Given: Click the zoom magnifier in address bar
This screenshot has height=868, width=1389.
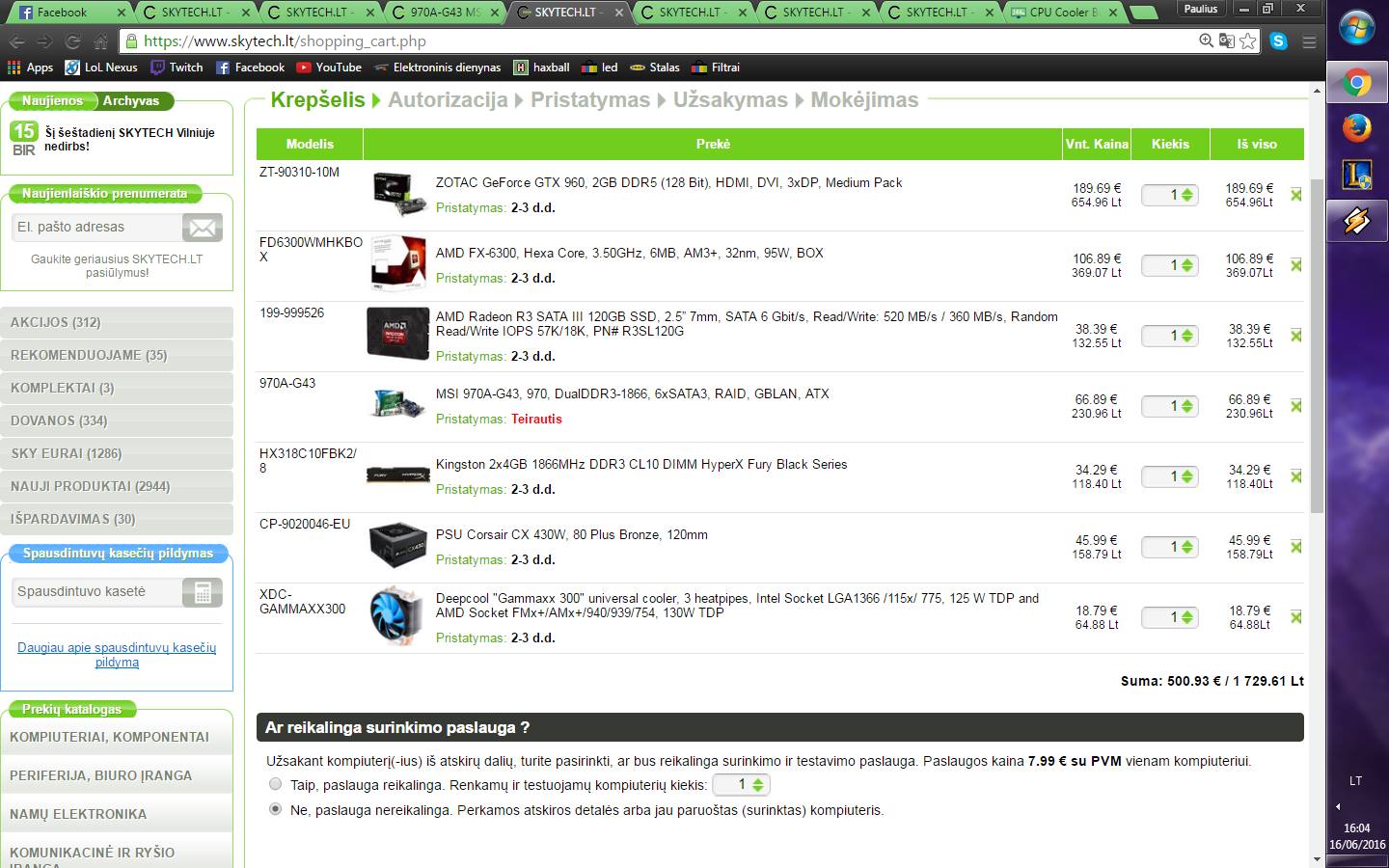Looking at the screenshot, I should pyautogui.click(x=1206, y=41).
